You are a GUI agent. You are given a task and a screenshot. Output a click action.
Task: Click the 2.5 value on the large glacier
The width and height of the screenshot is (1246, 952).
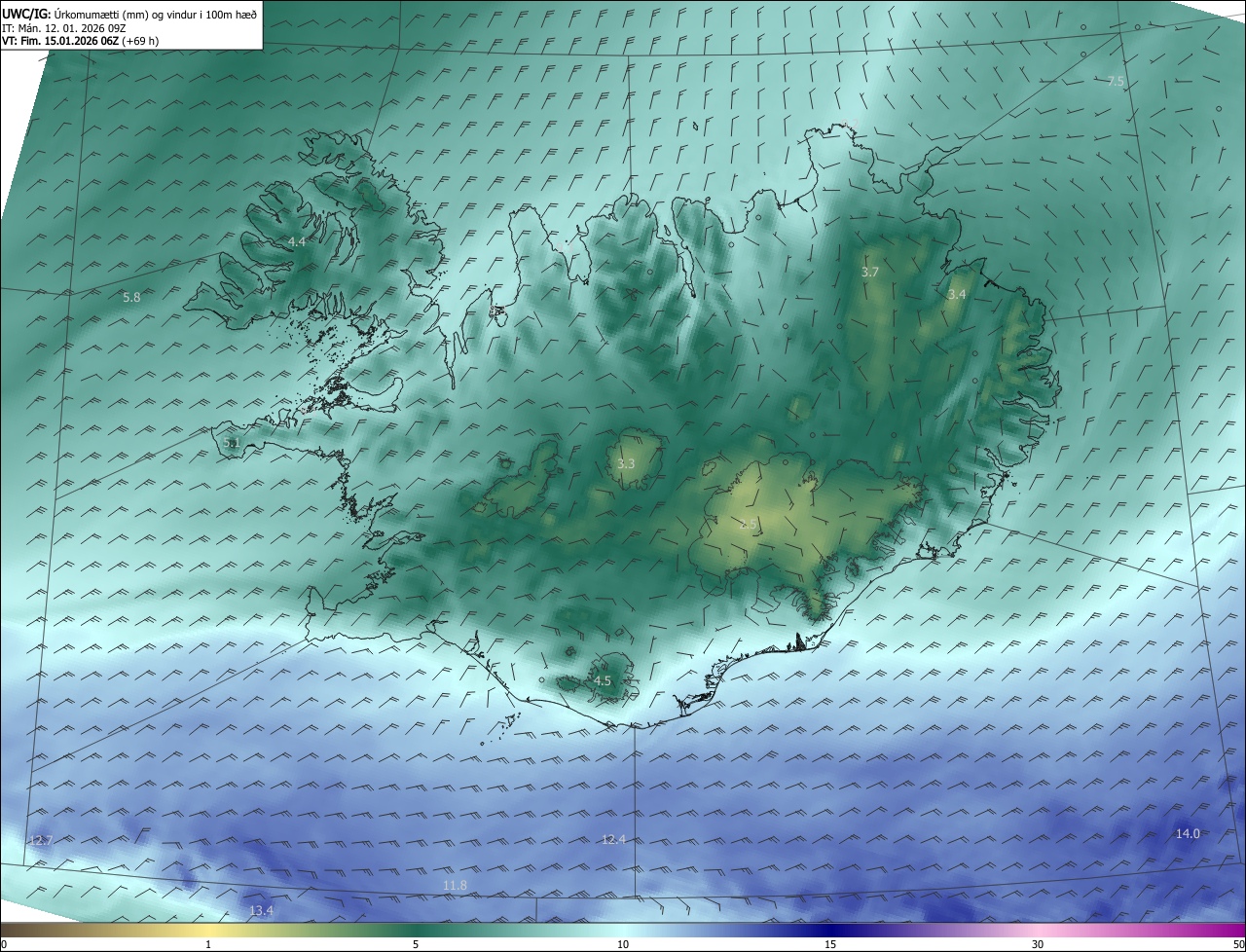point(748,525)
